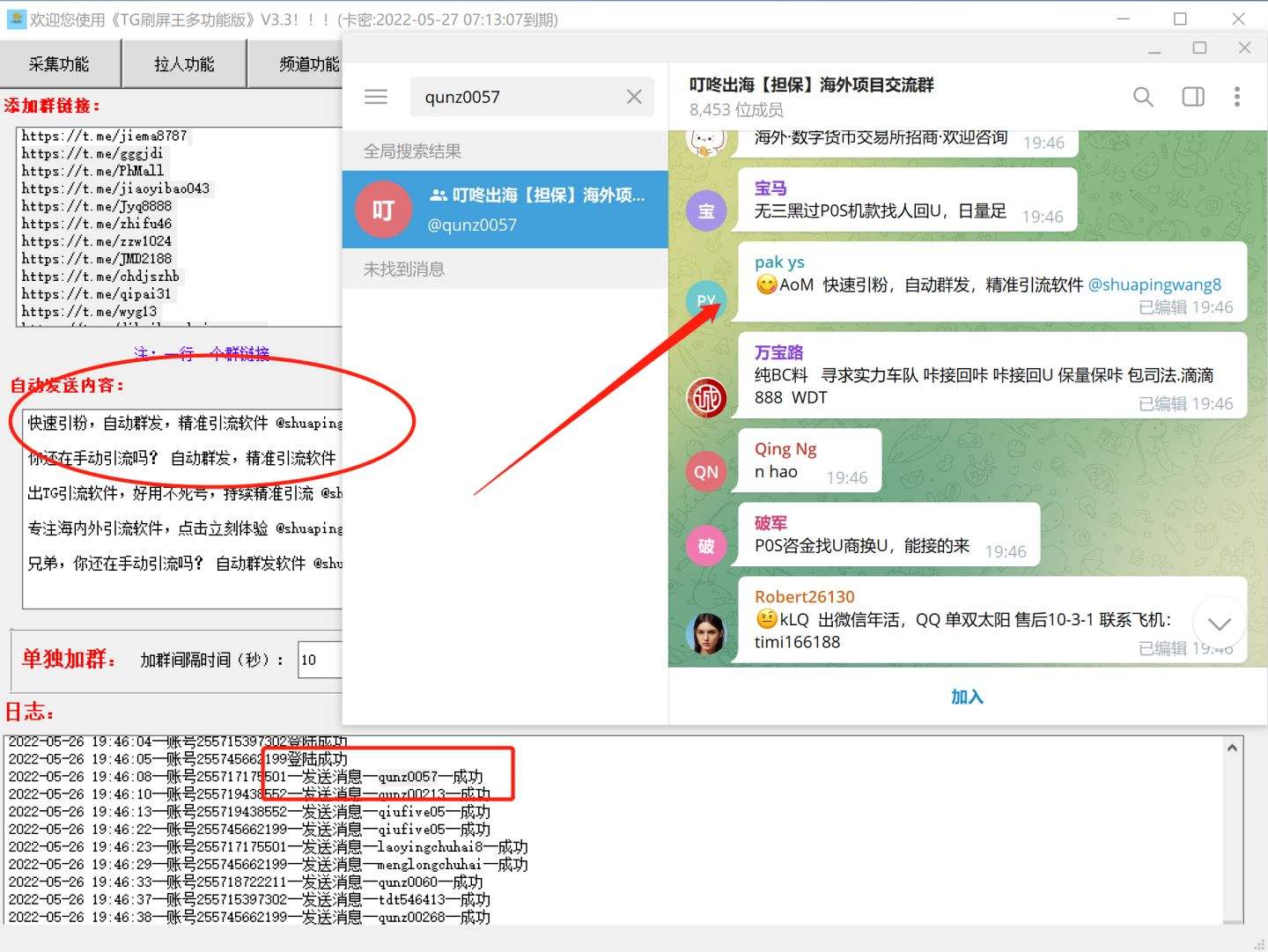Screen dimensions: 1268x952
Task: Click the 宝 purple avatar
Action: coord(706,211)
